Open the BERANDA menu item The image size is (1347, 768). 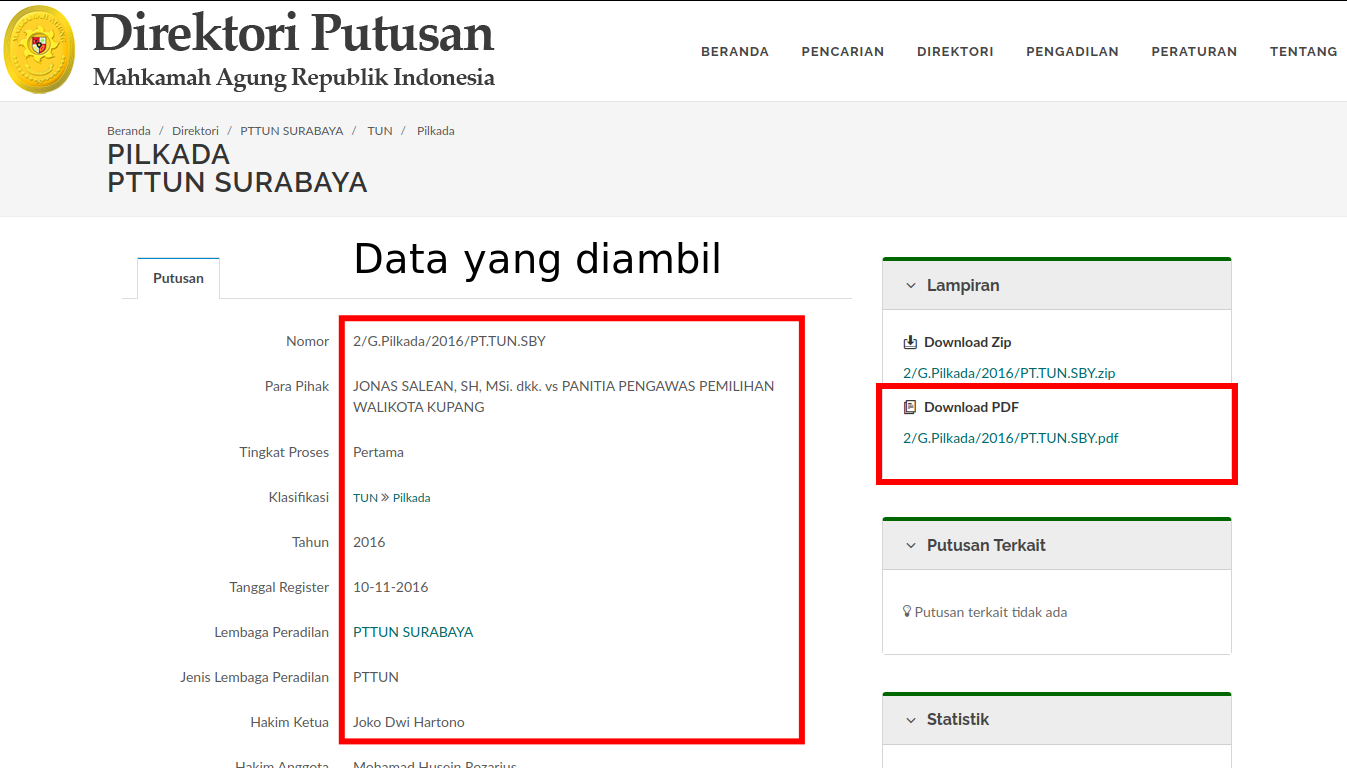click(735, 51)
